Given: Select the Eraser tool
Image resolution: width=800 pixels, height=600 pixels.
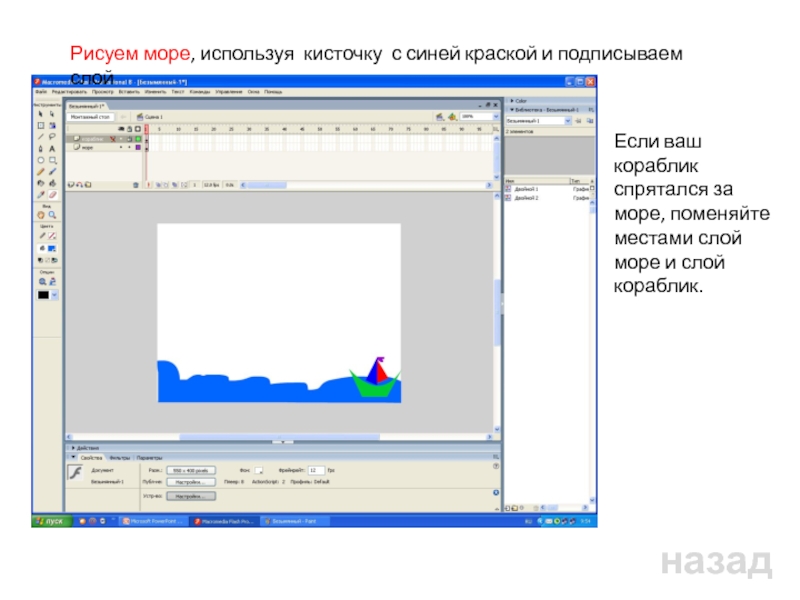Looking at the screenshot, I should point(52,195).
